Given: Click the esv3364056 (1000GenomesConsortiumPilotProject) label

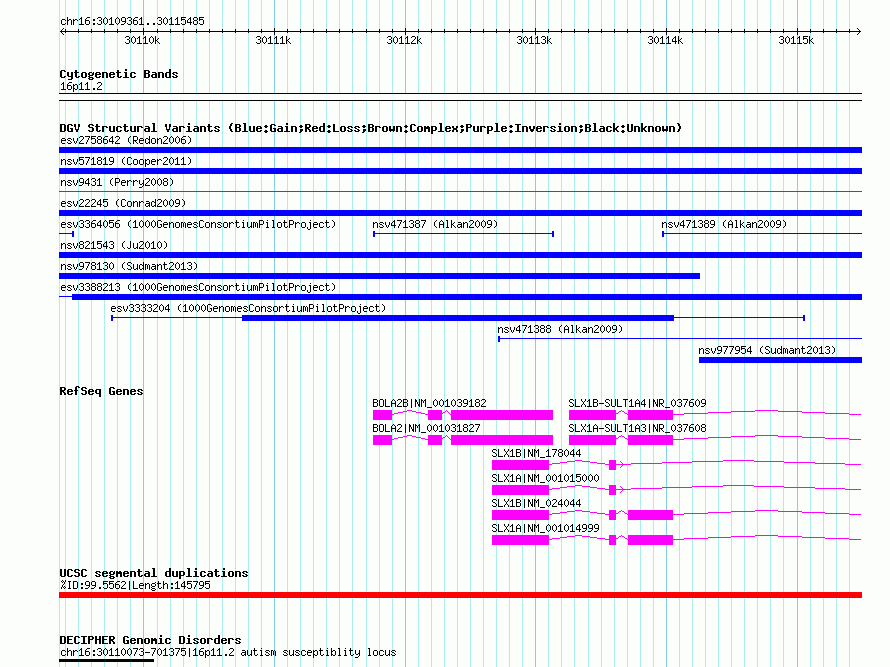Looking at the screenshot, I should pyautogui.click(x=198, y=225).
